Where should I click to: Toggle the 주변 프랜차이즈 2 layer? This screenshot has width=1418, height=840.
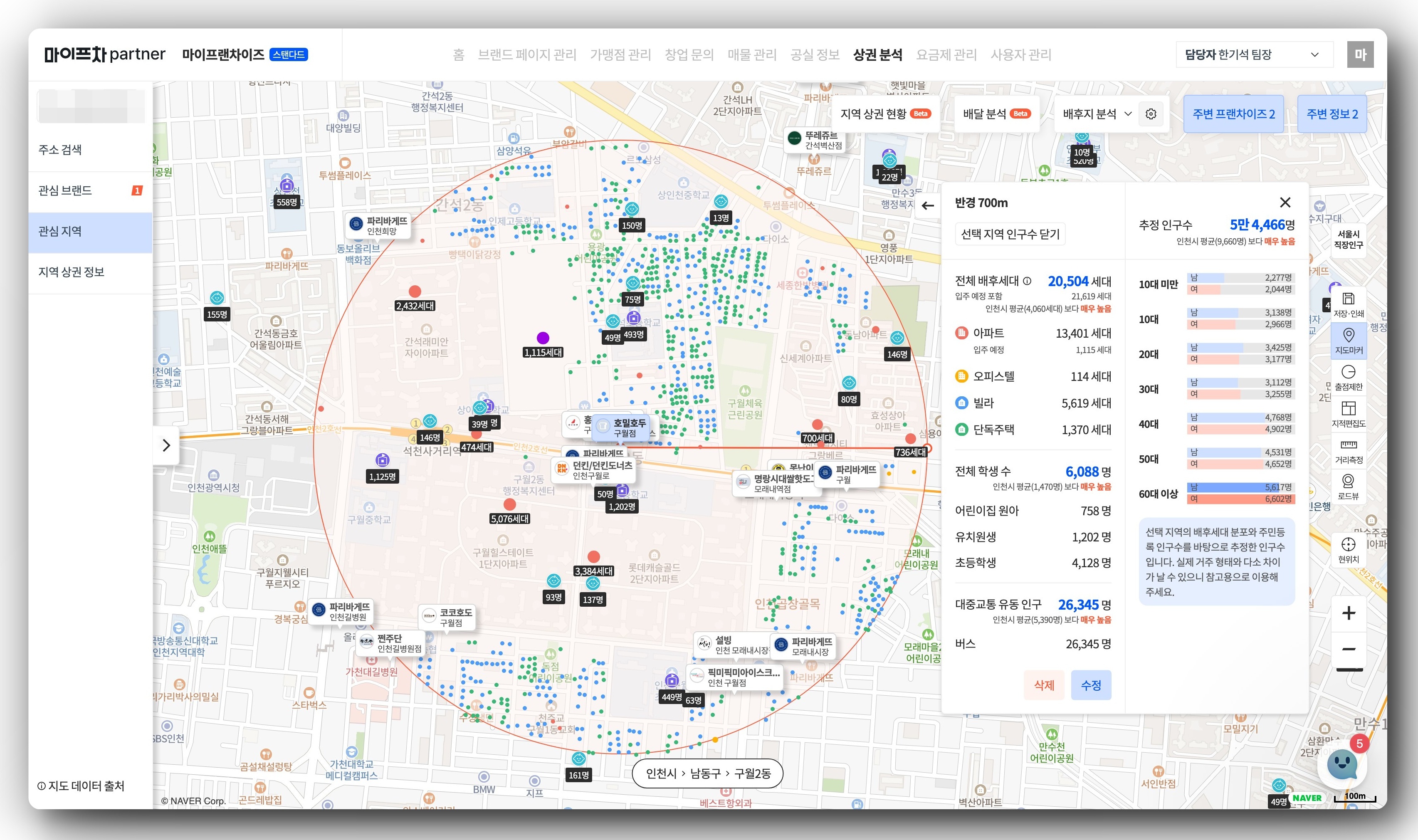[x=1233, y=114]
